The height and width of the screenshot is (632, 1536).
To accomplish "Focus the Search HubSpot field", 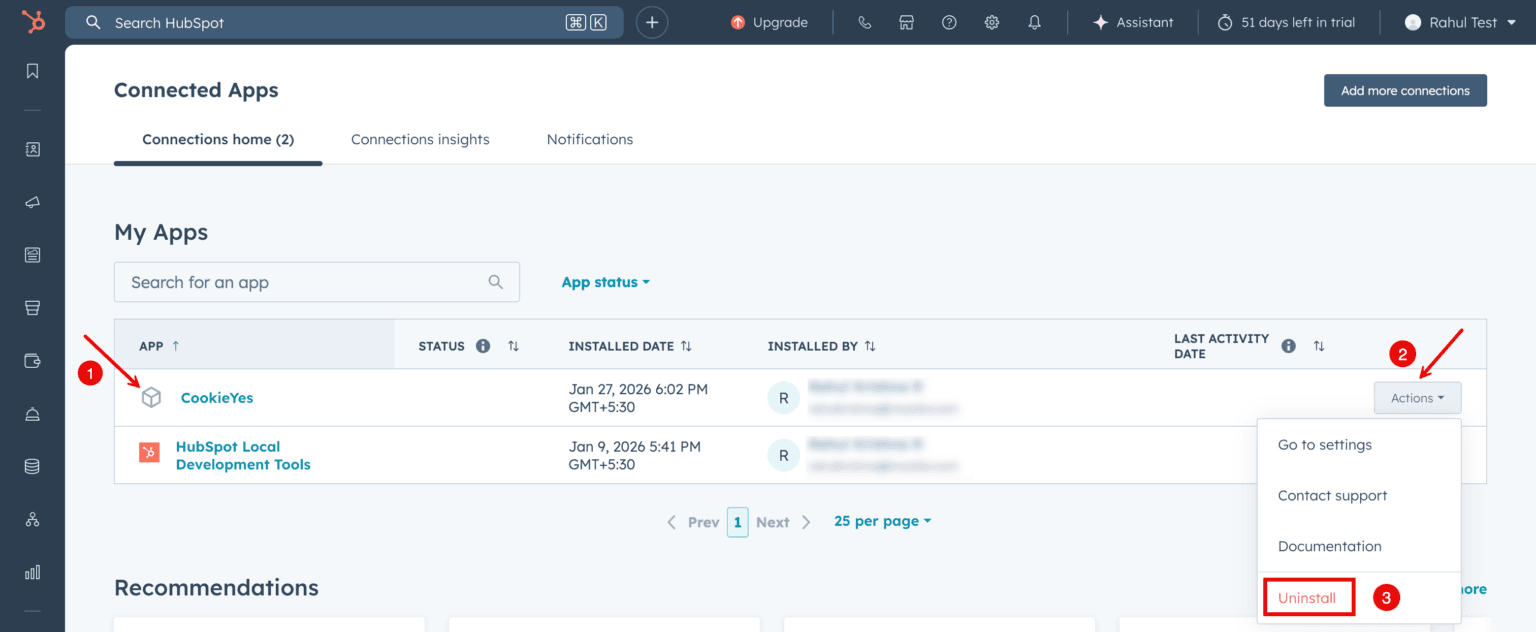I will [345, 22].
